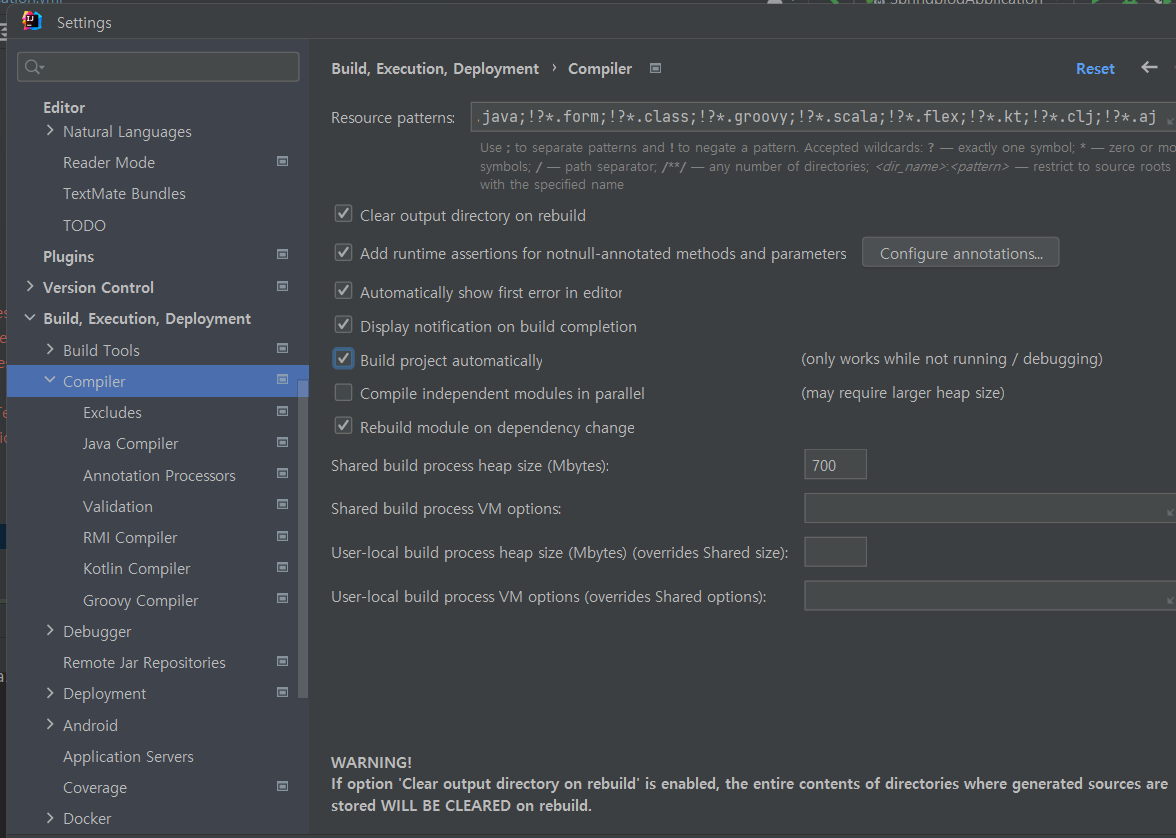Click the settings tree vertical scrollbar
The width and height of the screenshot is (1176, 838).
click(303, 539)
